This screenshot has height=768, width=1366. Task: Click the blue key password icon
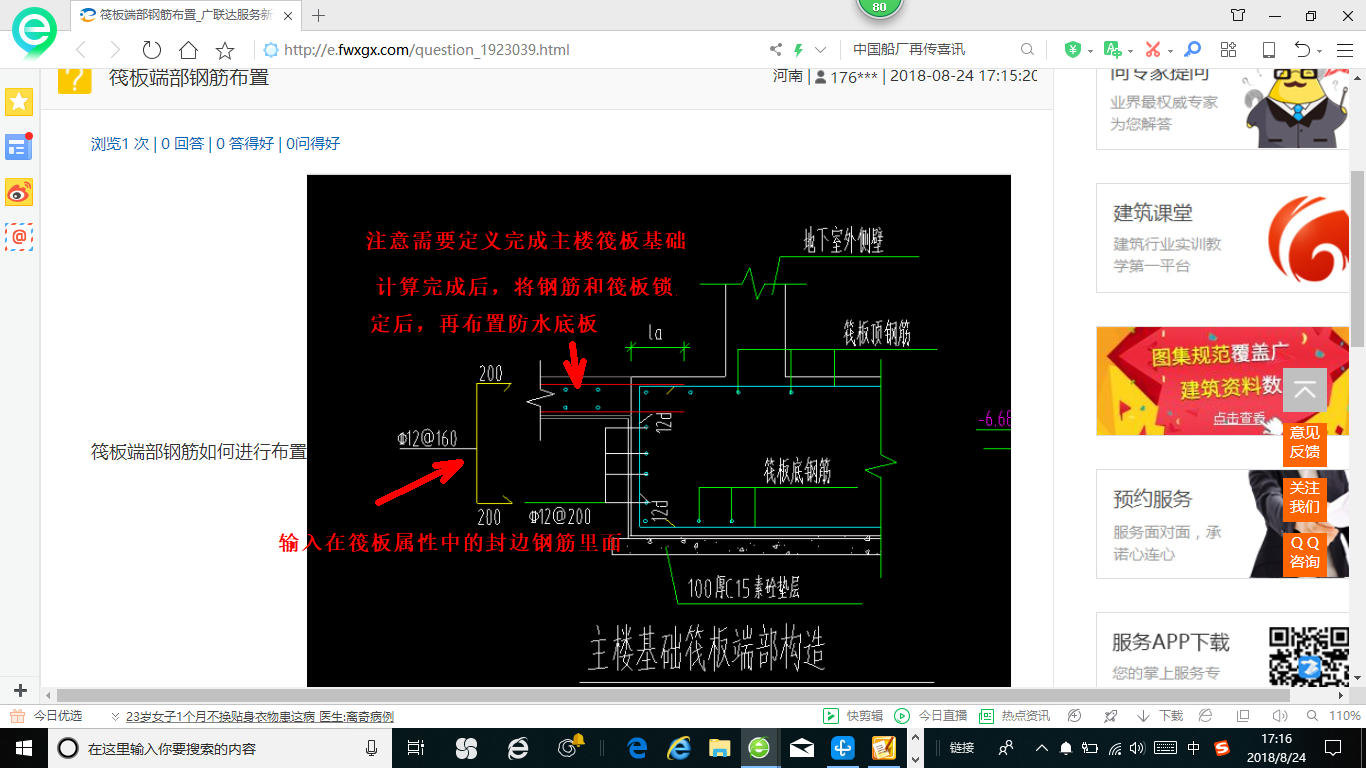[x=1192, y=49]
